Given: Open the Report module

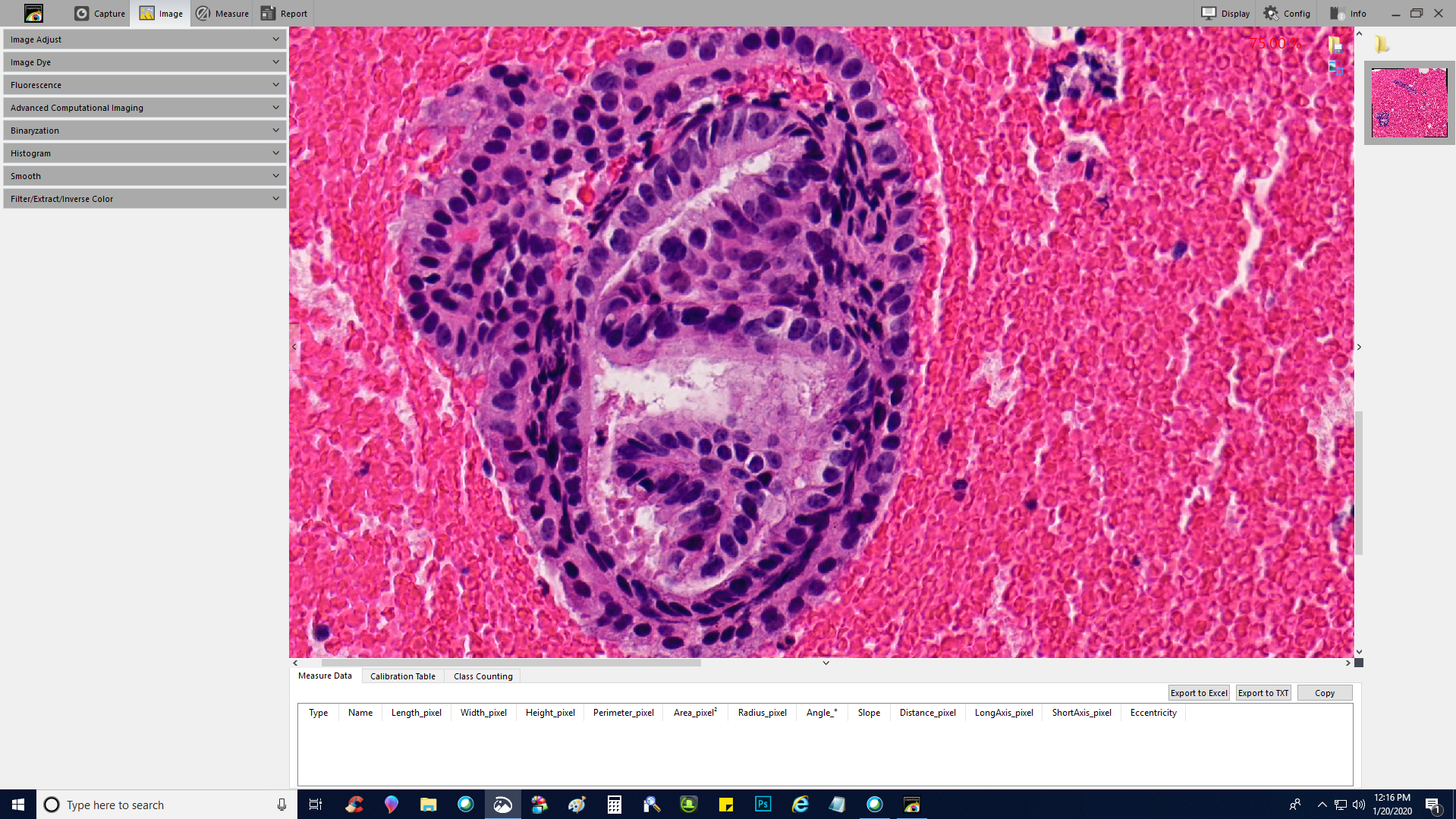Looking at the screenshot, I should click(285, 14).
